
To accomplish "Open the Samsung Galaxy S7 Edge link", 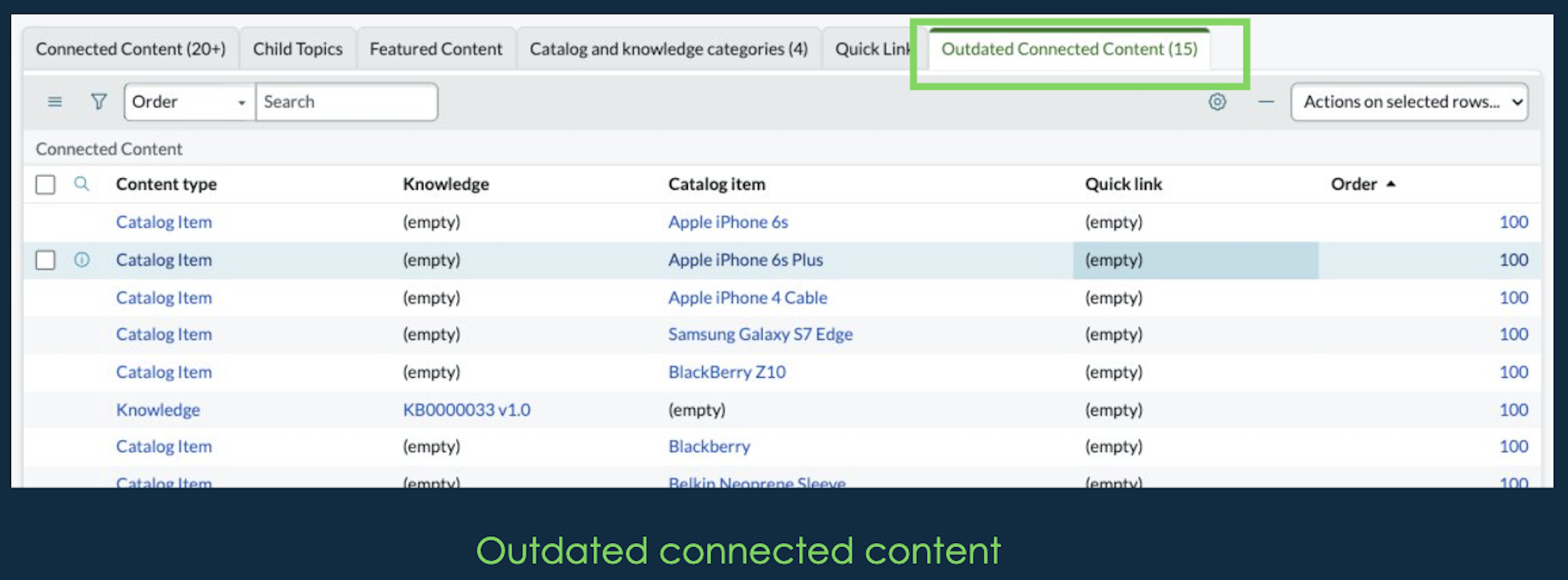I will [761, 335].
